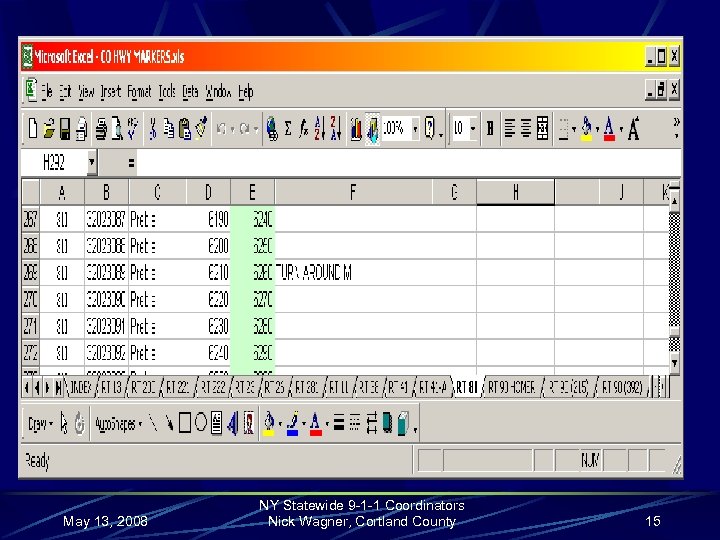
Task: Center text with the toolbar icon
Action: [526, 128]
